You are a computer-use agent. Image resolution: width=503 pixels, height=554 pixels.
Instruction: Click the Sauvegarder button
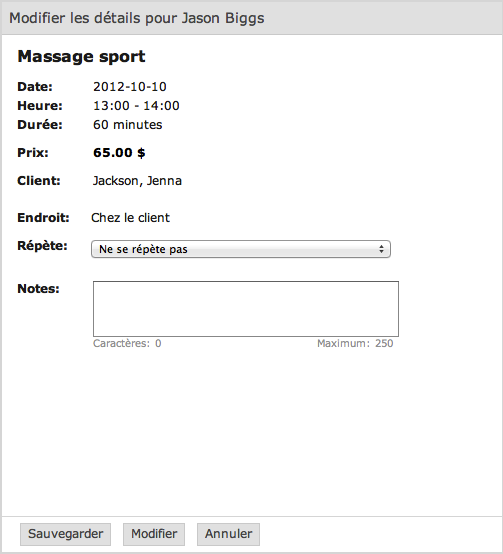(65, 534)
